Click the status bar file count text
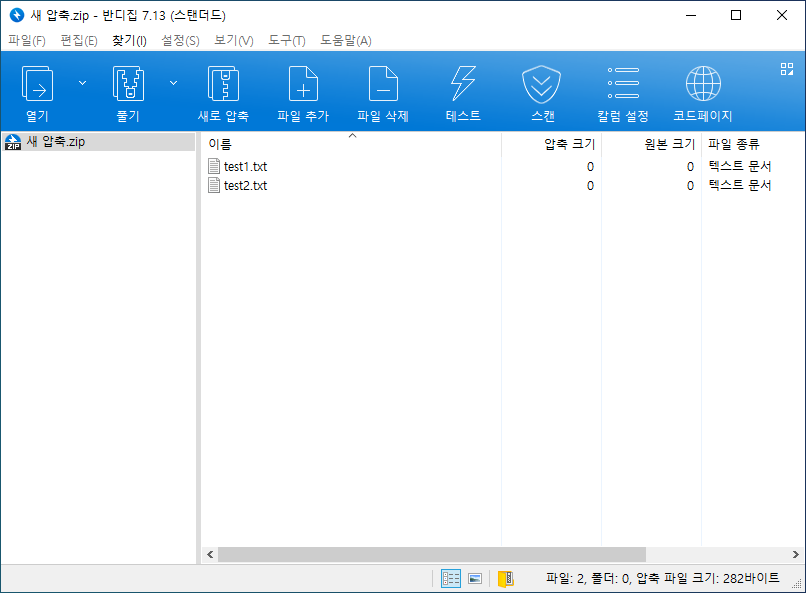Screen dimensions: 806x593 [x=662, y=579]
